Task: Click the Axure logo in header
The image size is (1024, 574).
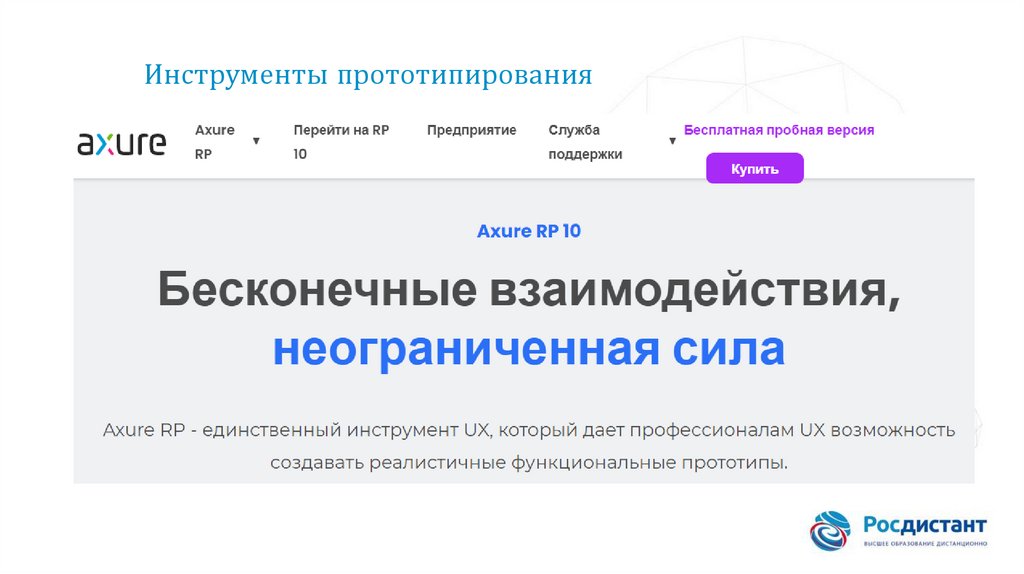Action: [x=122, y=143]
